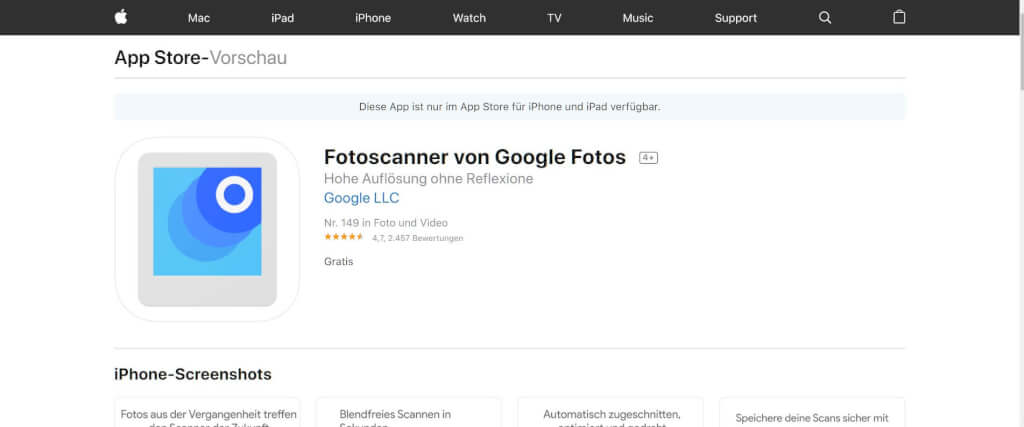Click the iPhone/iPad availability banner
1024x427 pixels.
tap(509, 106)
